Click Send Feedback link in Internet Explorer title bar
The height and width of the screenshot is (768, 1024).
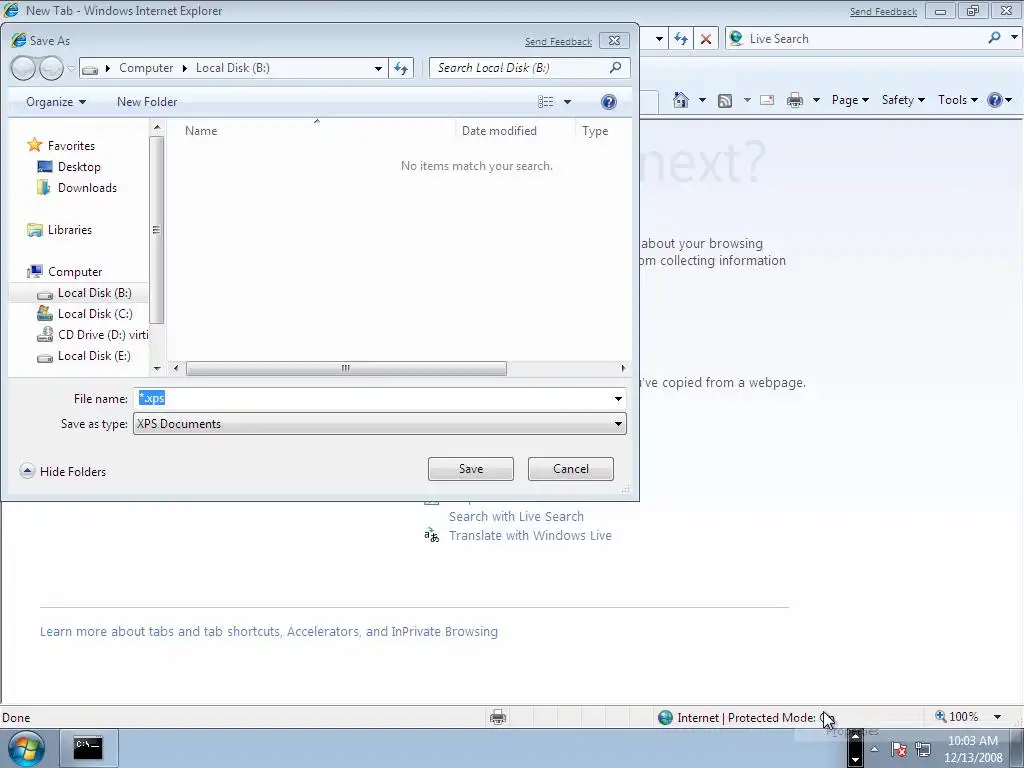pos(883,12)
